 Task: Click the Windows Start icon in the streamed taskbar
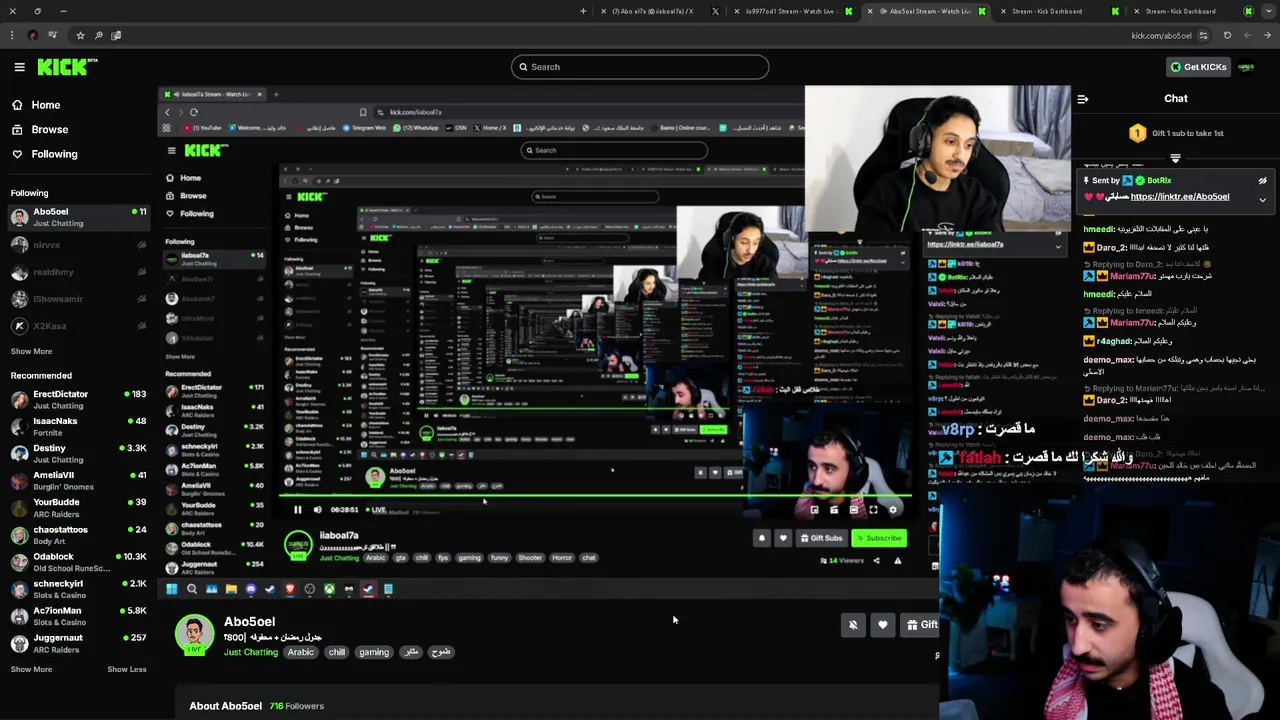pos(171,589)
